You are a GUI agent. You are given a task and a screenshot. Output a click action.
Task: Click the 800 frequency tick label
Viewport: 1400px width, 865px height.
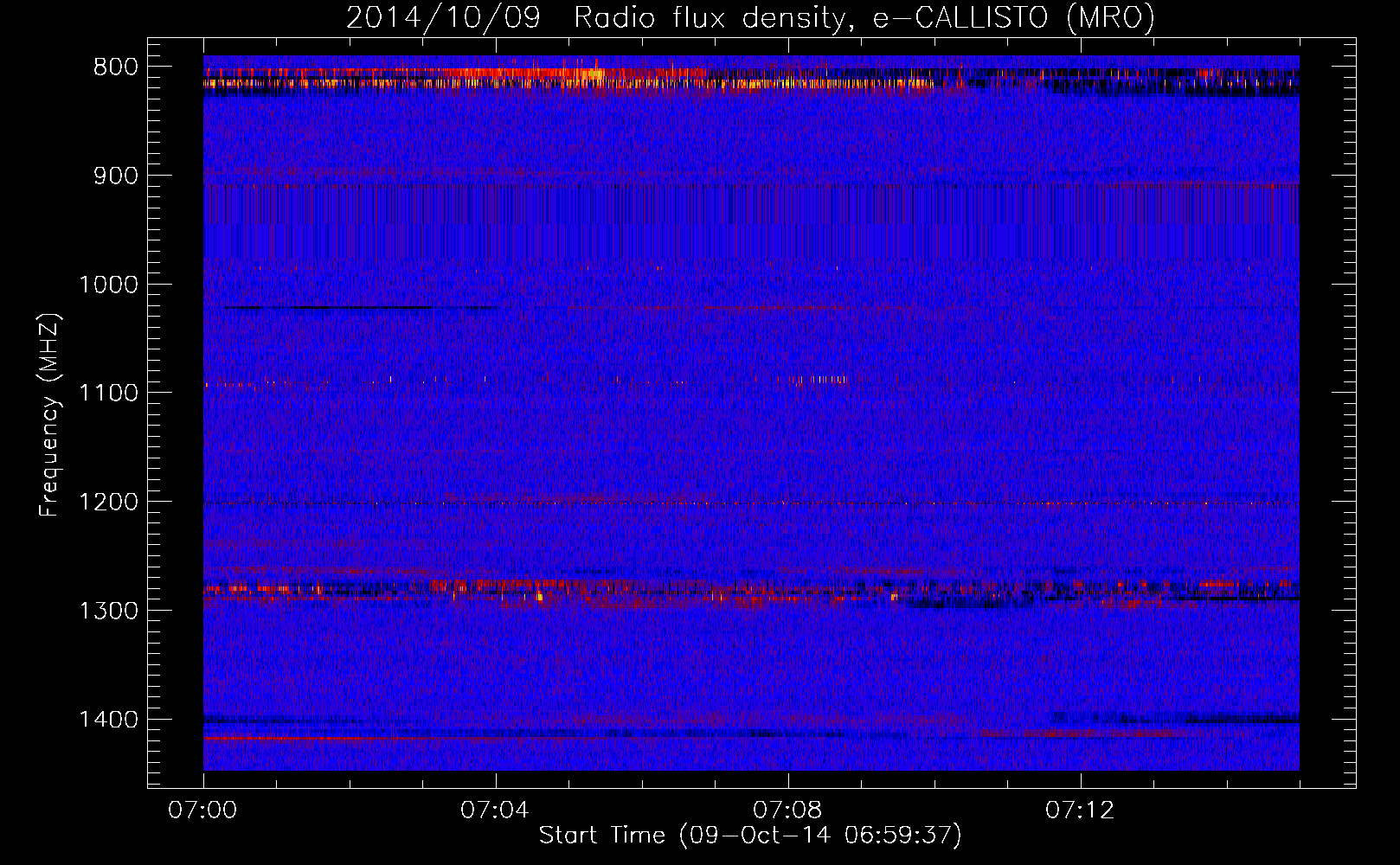[x=115, y=67]
